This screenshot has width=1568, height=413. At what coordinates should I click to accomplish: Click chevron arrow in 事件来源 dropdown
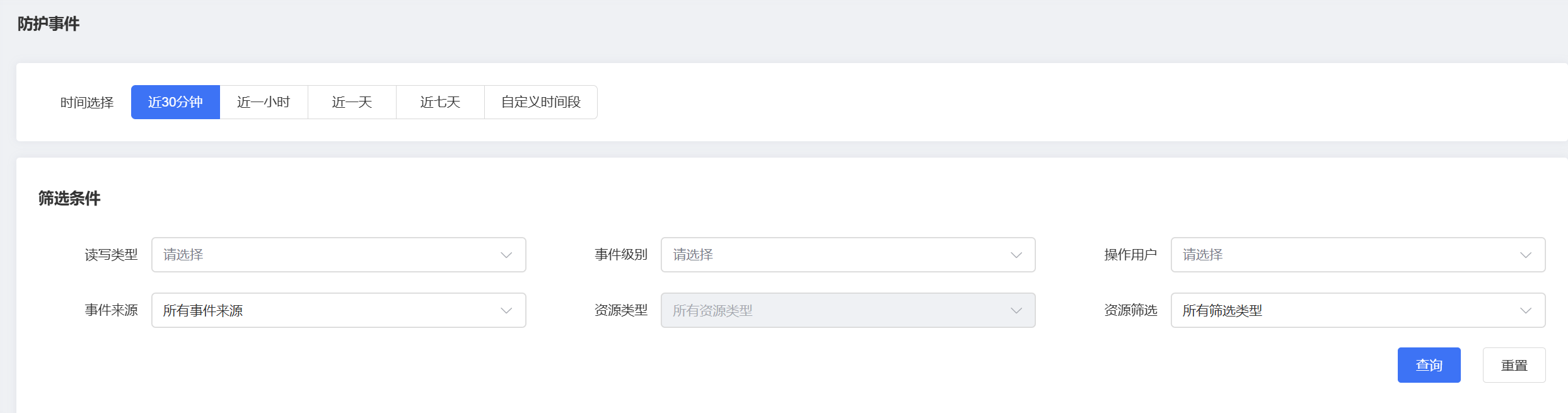506,310
